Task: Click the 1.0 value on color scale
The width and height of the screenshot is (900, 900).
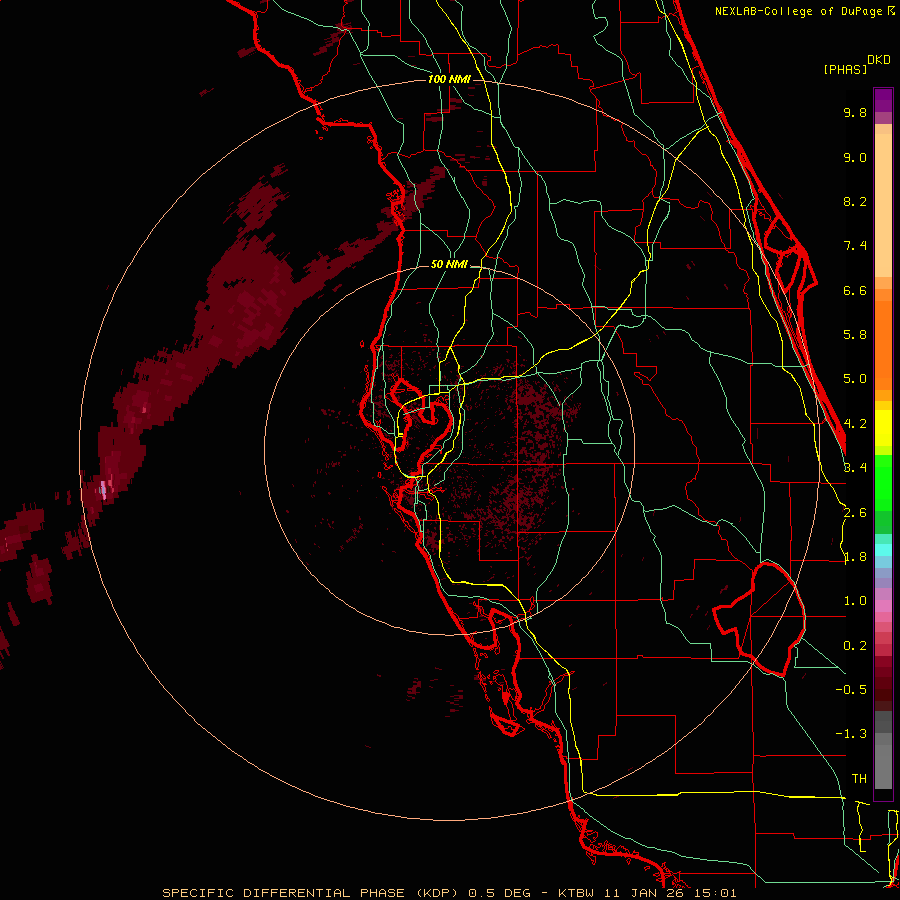Action: point(855,601)
